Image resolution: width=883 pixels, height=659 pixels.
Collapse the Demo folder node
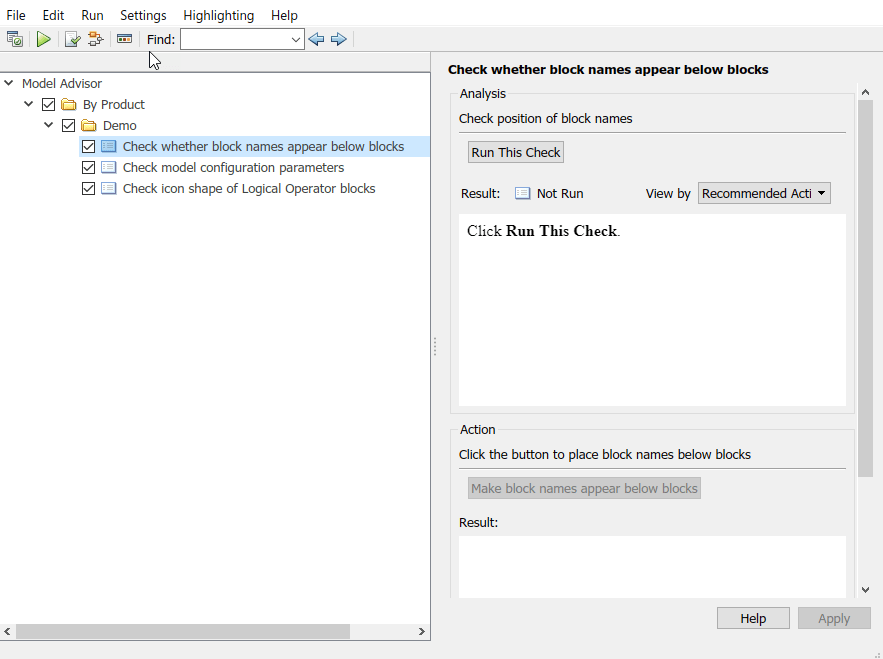pos(49,126)
